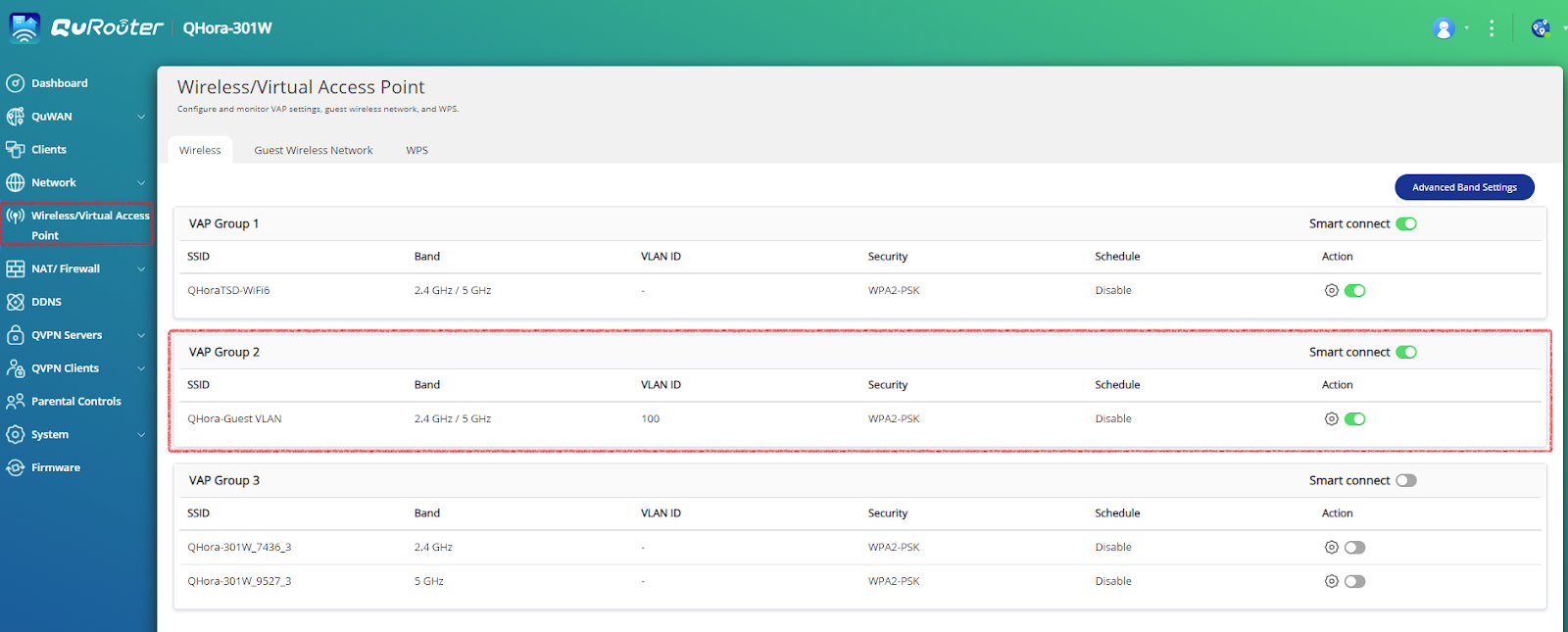Open the three-dot more options menu
1568x632 pixels.
pyautogui.click(x=1492, y=28)
